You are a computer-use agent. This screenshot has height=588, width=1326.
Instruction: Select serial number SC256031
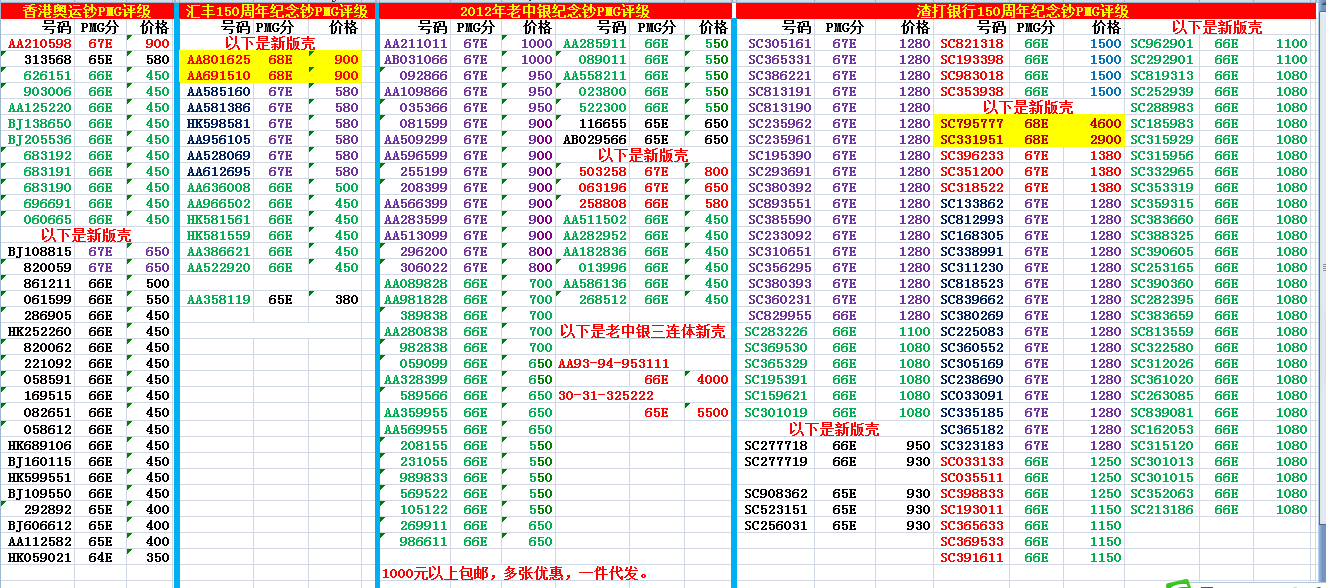[776, 526]
